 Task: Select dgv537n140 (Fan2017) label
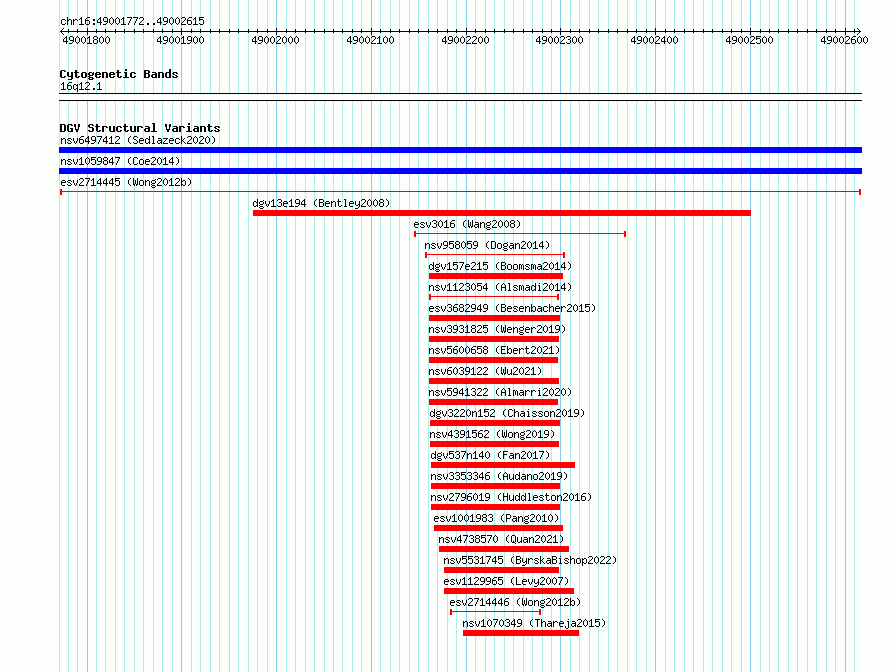[x=490, y=455]
